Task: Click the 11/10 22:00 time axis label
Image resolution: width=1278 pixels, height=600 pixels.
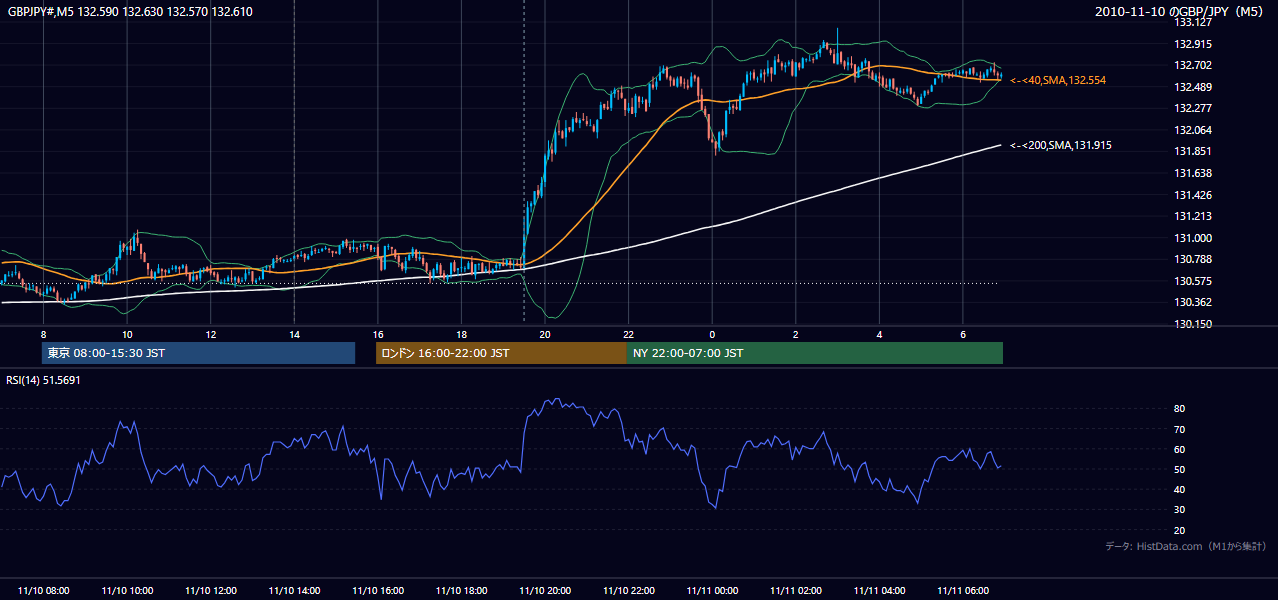Action: 628,591
